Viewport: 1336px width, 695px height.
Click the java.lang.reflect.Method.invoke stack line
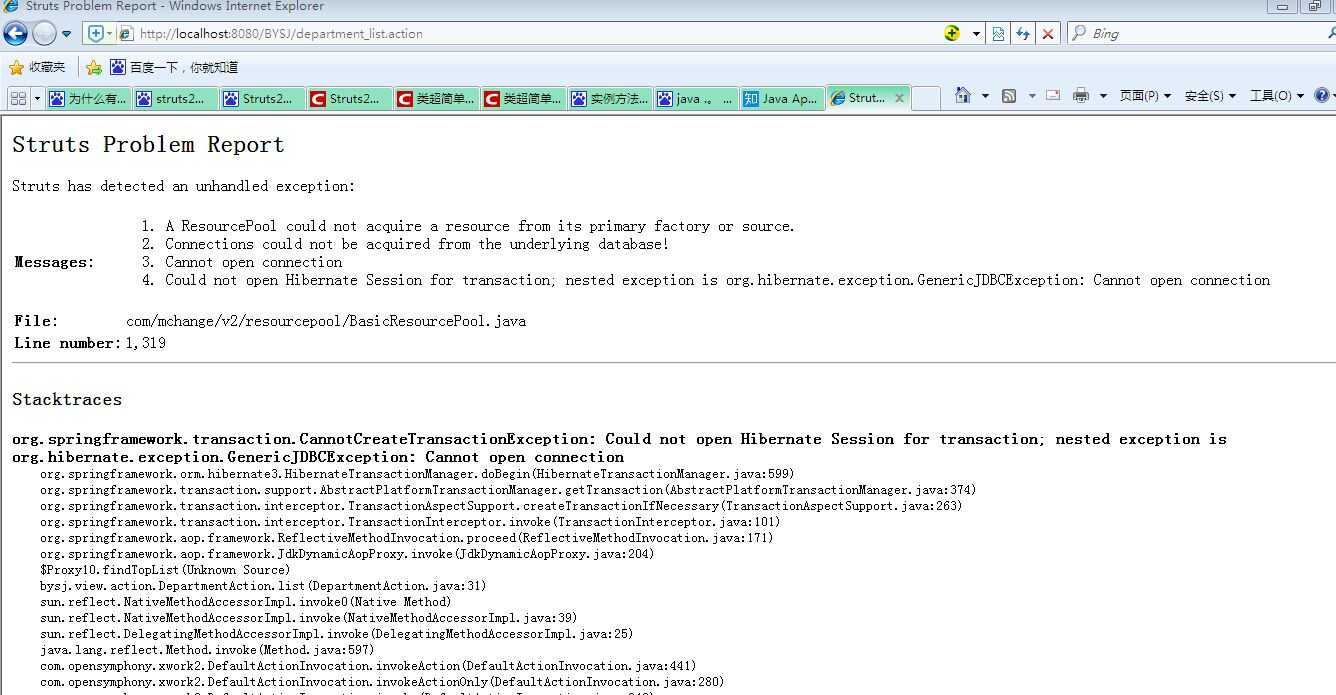(x=207, y=650)
